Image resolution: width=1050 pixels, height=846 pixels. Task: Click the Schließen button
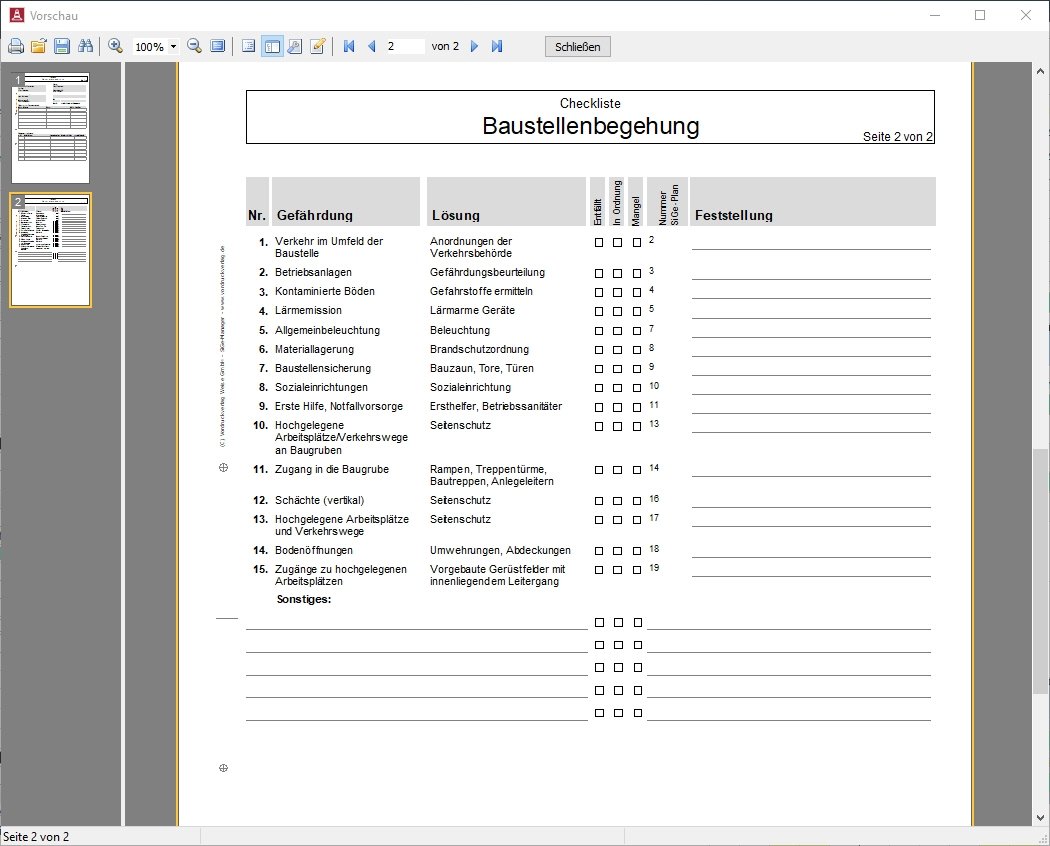pos(577,47)
